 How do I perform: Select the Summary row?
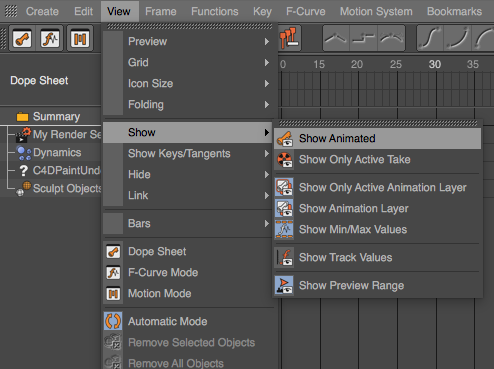click(51, 117)
